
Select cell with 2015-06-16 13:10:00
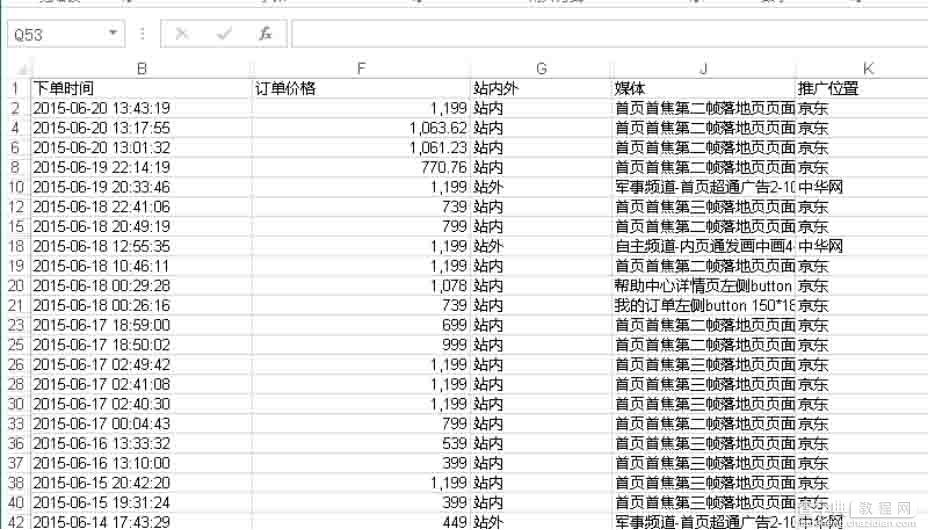tap(142, 463)
